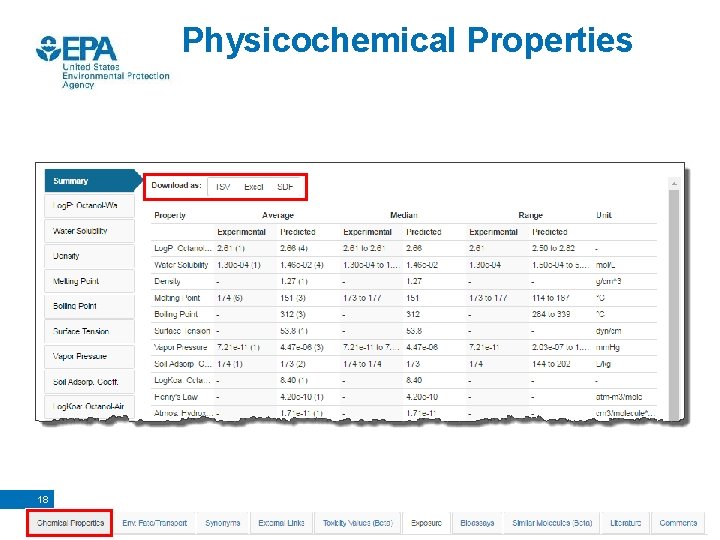Click Boiling Point row property name
This screenshot has width=720, height=540.
pyautogui.click(x=176, y=314)
